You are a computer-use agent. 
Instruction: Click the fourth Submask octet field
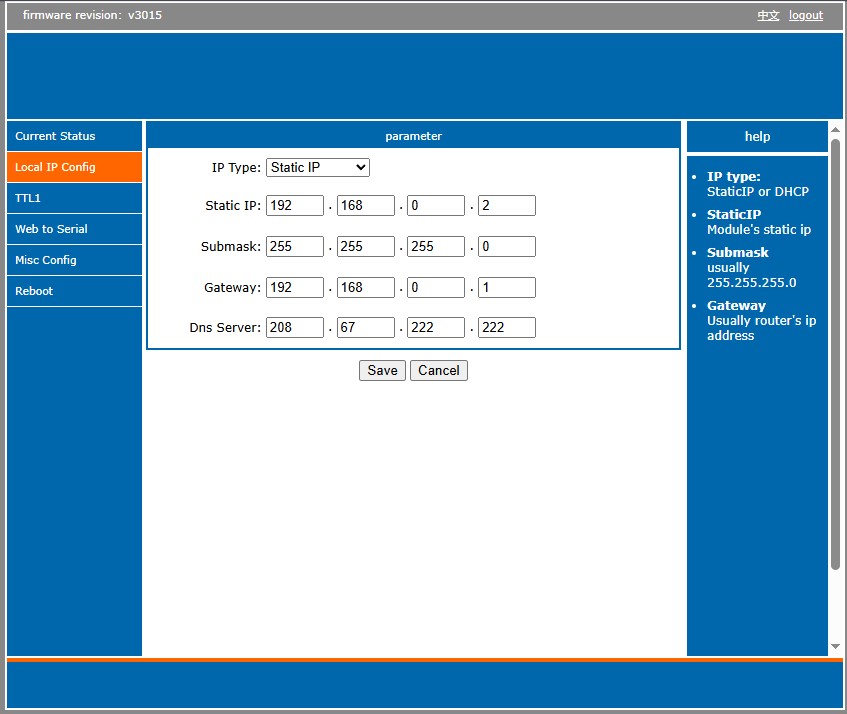(507, 246)
